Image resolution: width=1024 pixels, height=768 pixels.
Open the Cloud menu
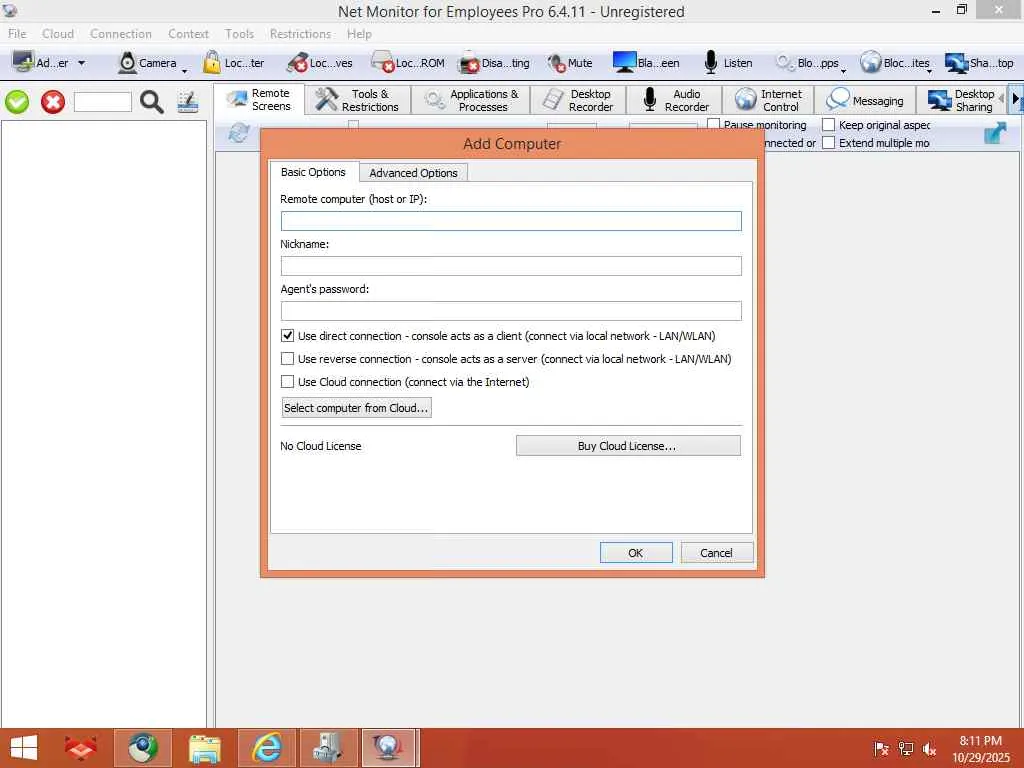point(58,33)
